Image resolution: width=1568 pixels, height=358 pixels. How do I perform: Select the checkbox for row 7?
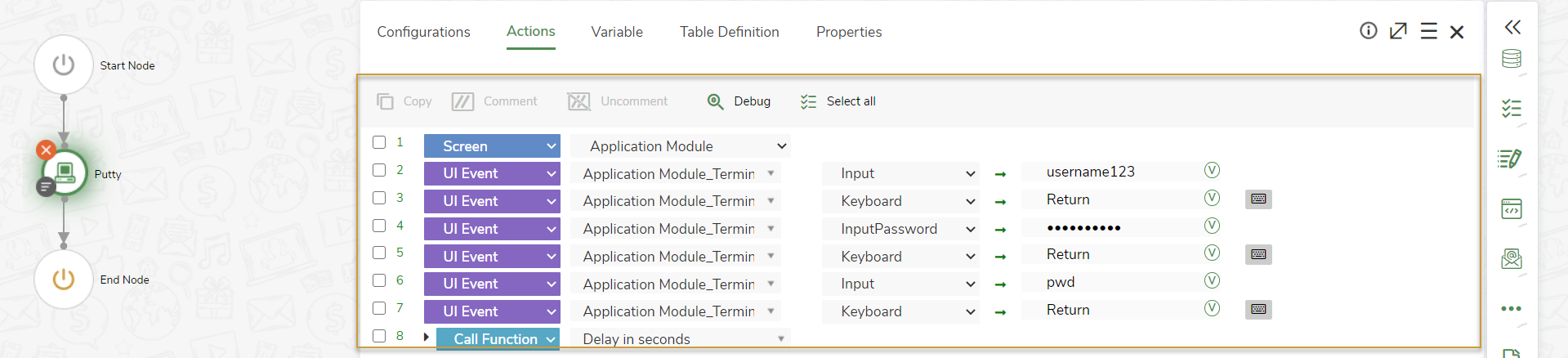point(379,308)
